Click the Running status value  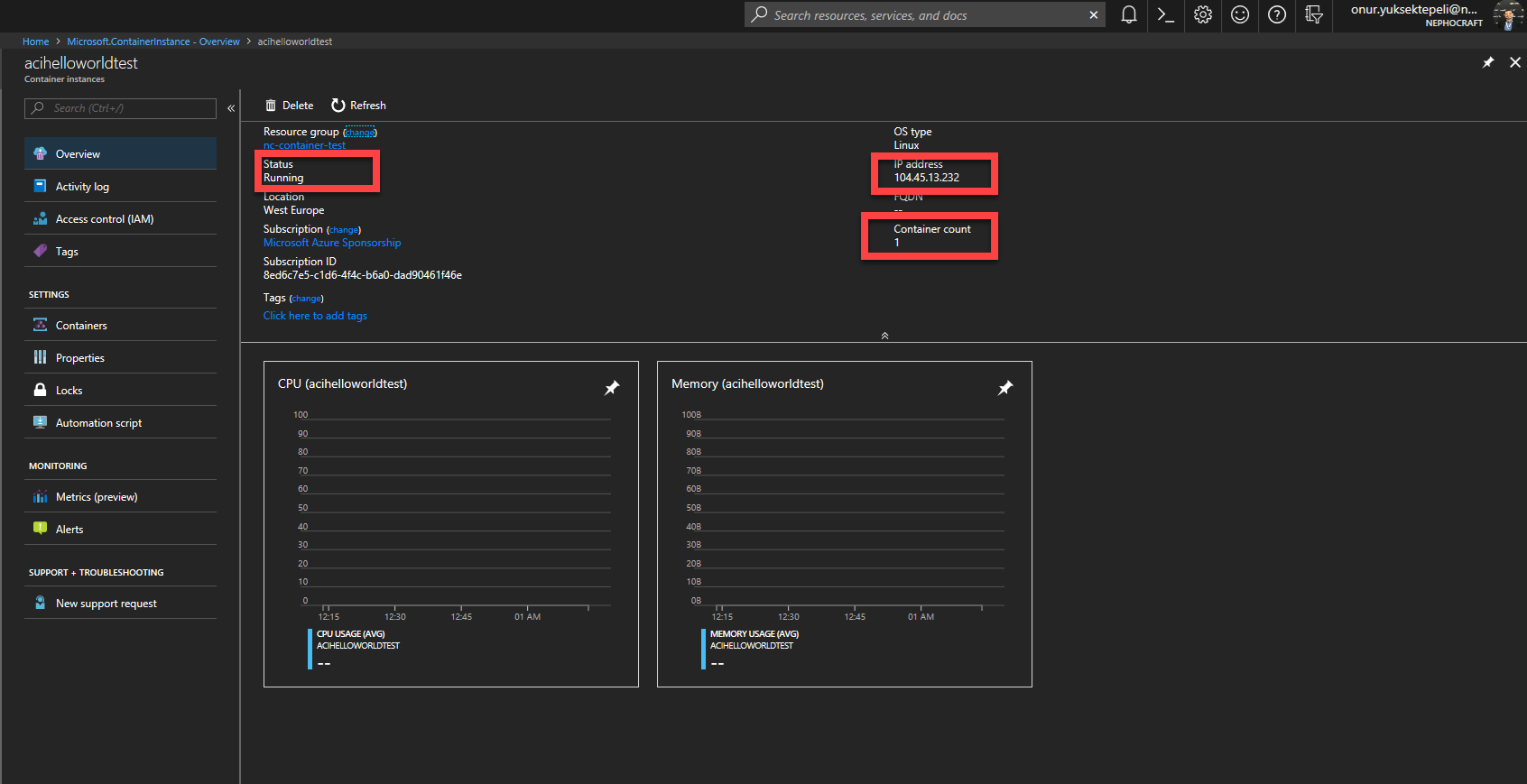(283, 178)
